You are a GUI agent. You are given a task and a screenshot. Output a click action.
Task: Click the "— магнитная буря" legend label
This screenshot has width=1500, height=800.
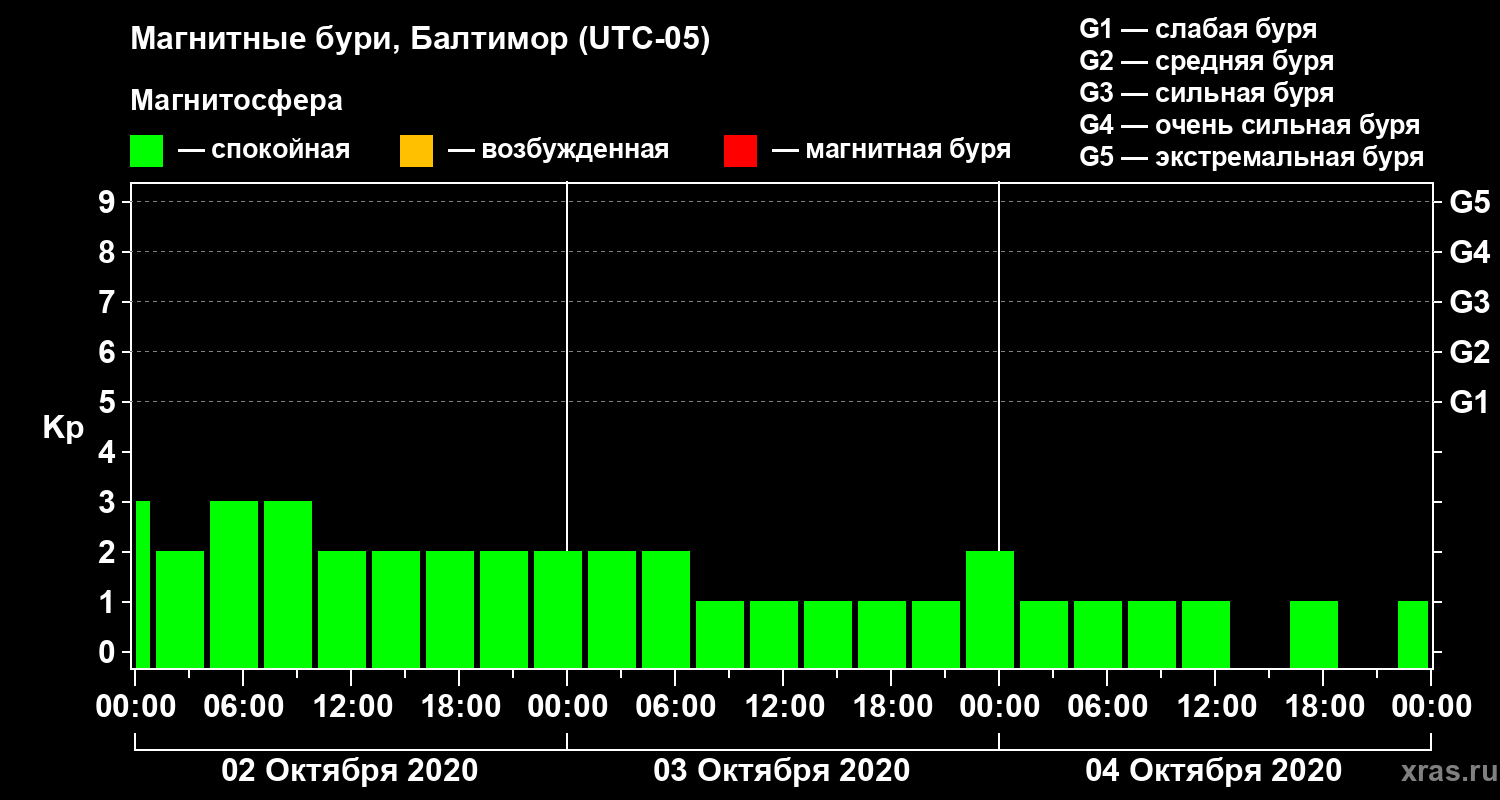891,151
